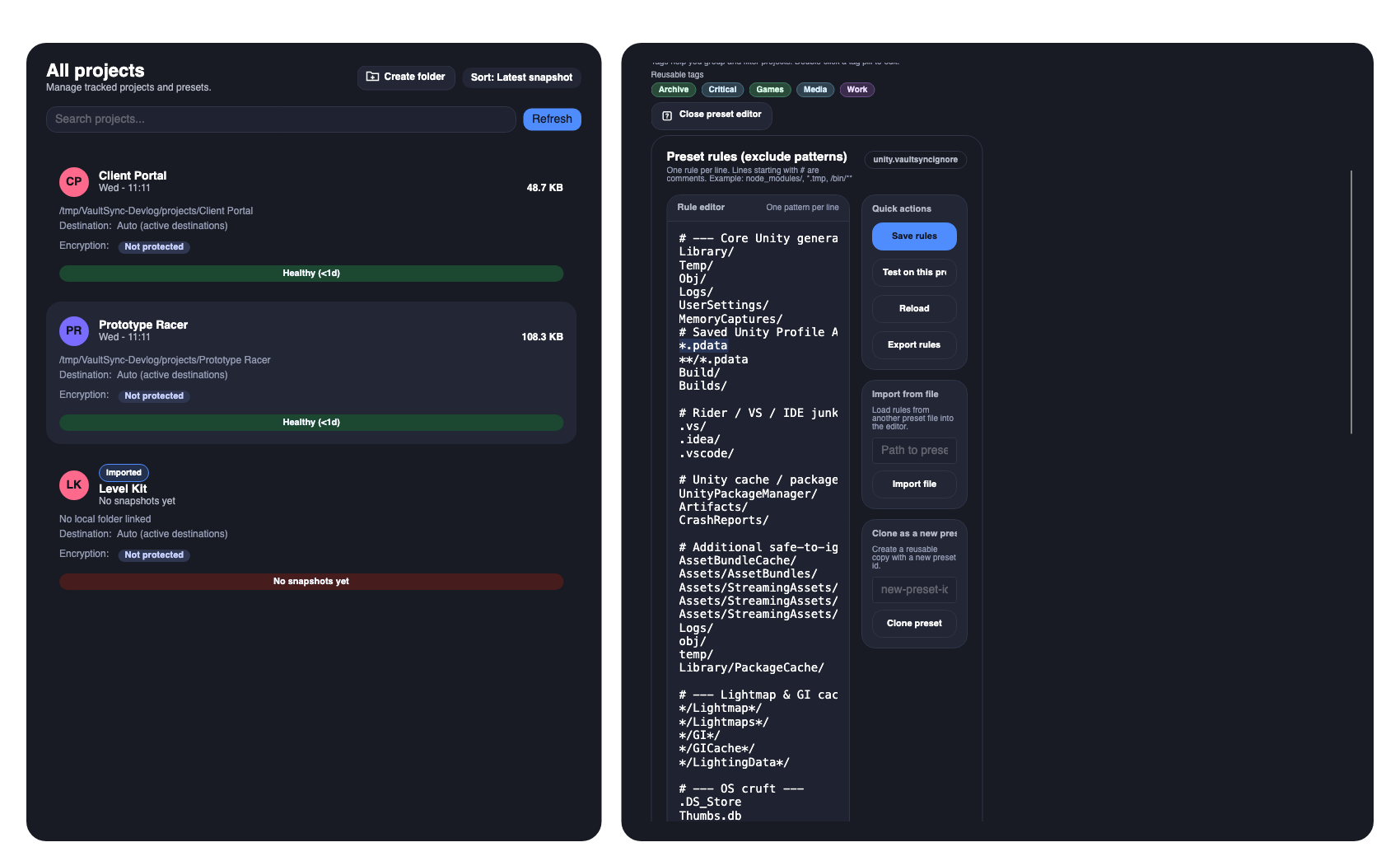The width and height of the screenshot is (1400, 861).
Task: Select the Prototype Racer project title
Action: 143,325
